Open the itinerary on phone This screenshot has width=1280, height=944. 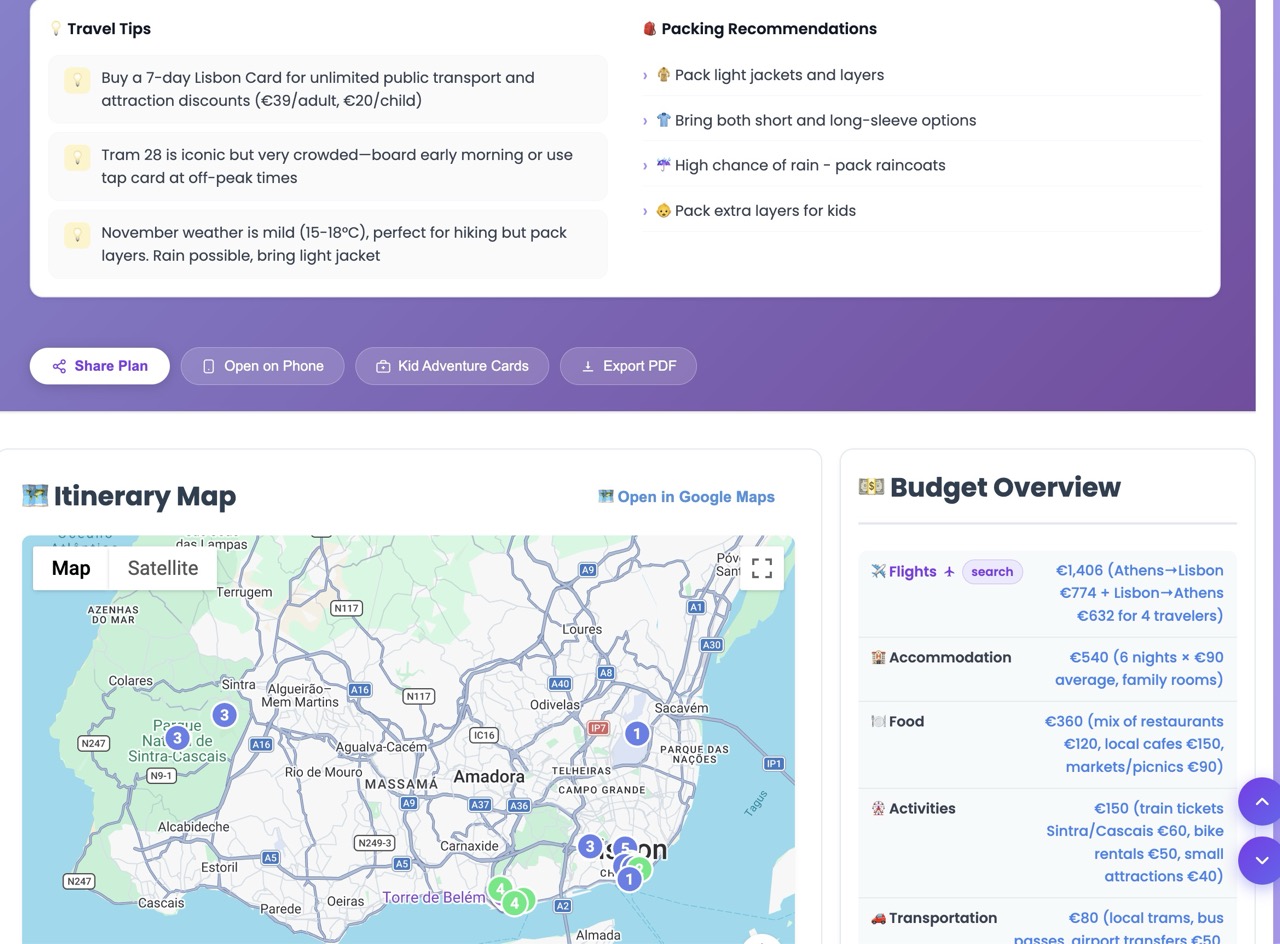(262, 366)
